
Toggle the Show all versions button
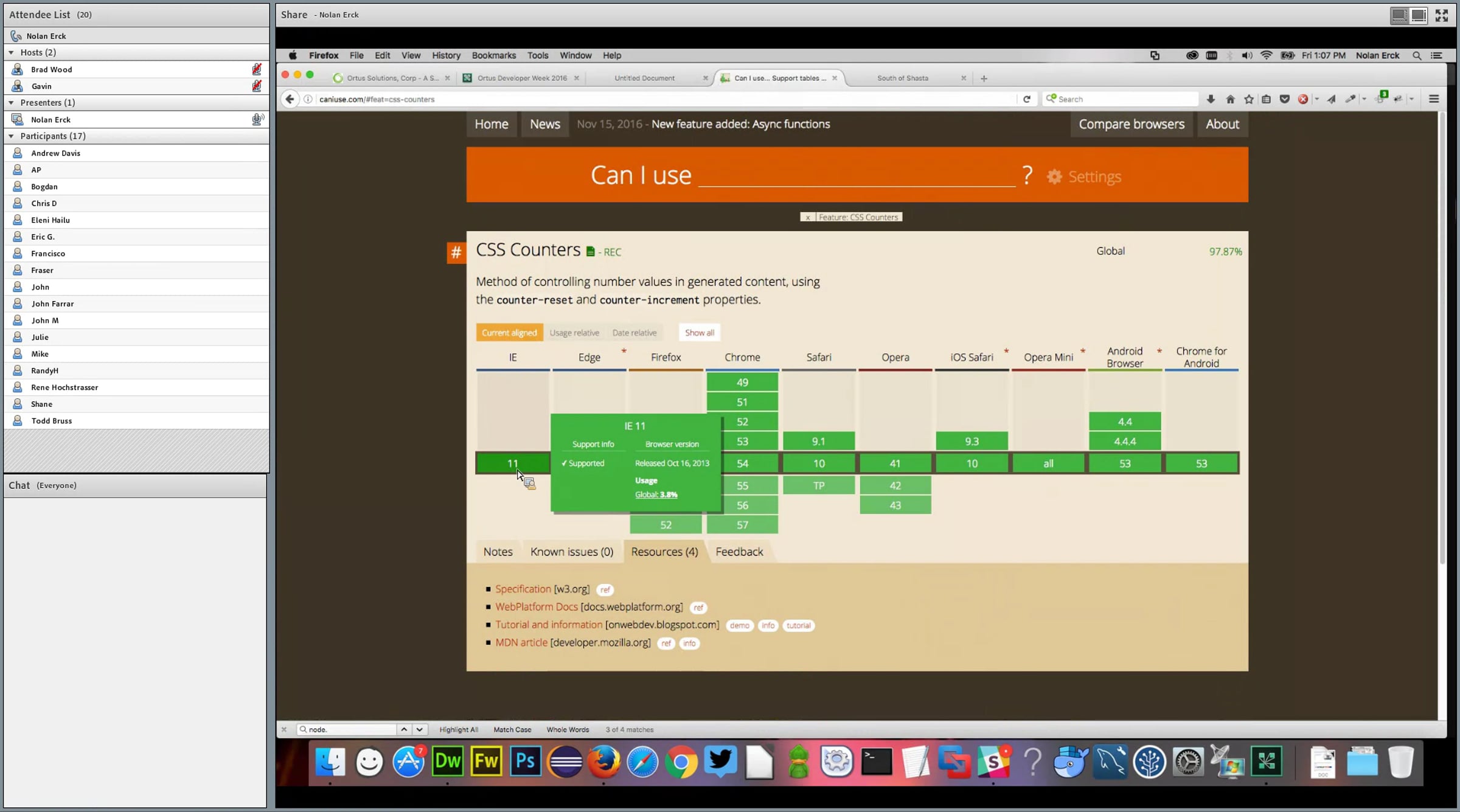(x=700, y=333)
